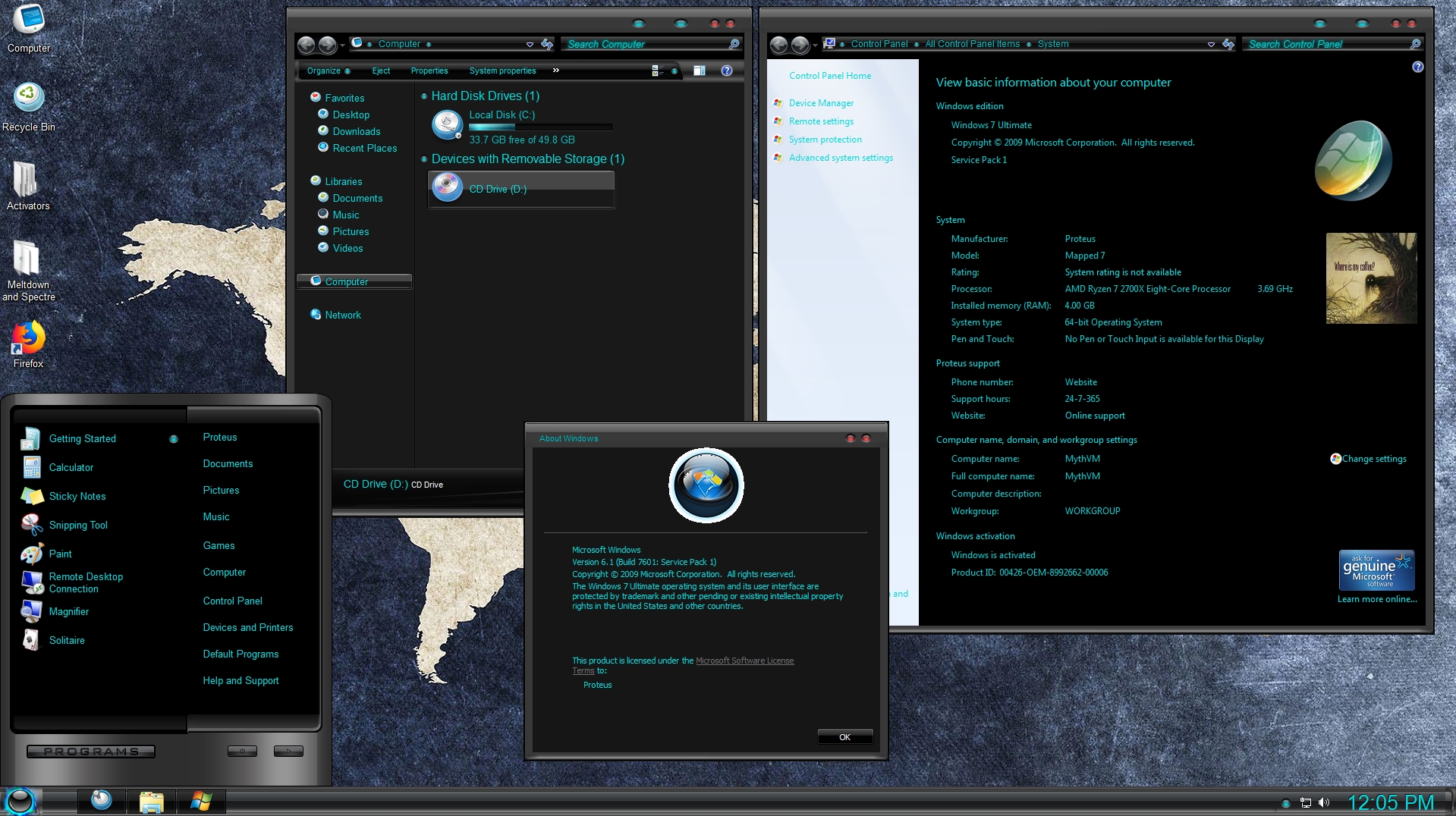Open the joystick app pinned to taskbar
This screenshot has width=1456, height=816.
101,801
